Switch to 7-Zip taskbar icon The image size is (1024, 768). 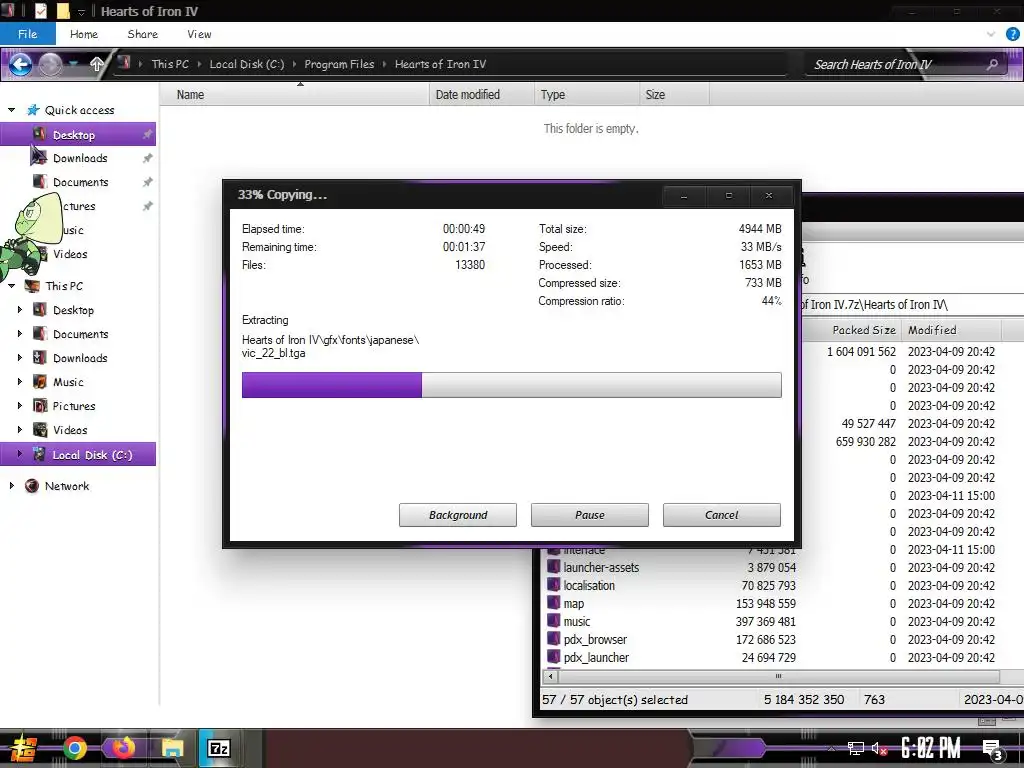tap(219, 748)
